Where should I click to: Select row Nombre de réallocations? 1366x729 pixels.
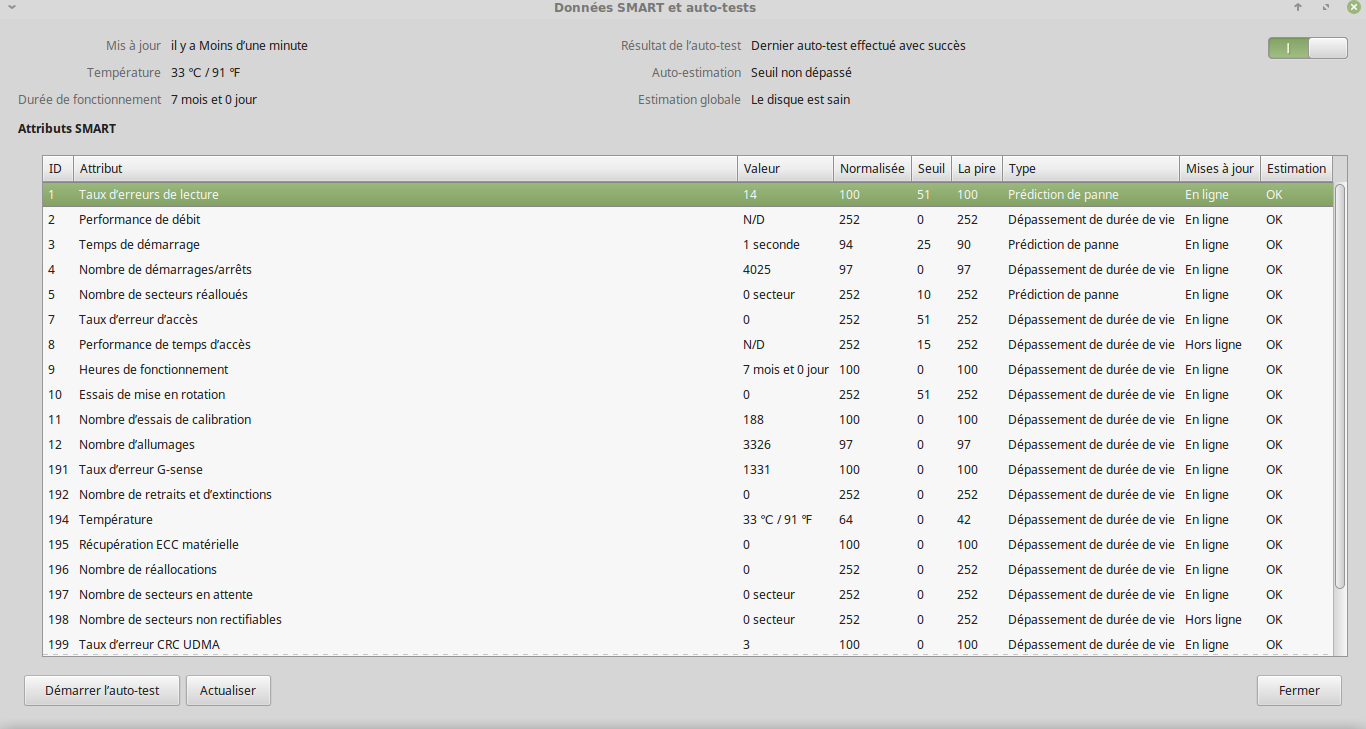pos(687,569)
